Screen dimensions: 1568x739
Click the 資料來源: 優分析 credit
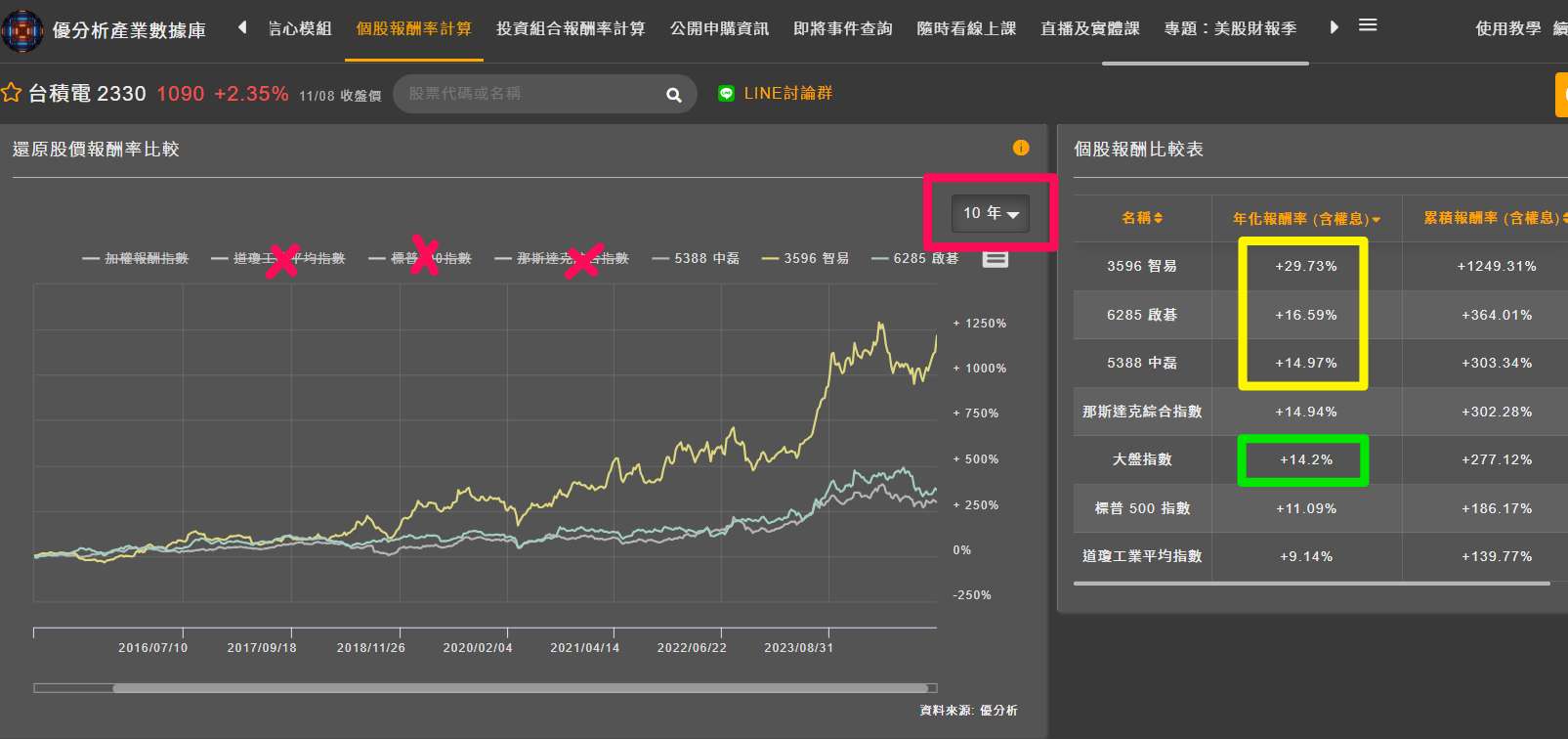pos(968,711)
